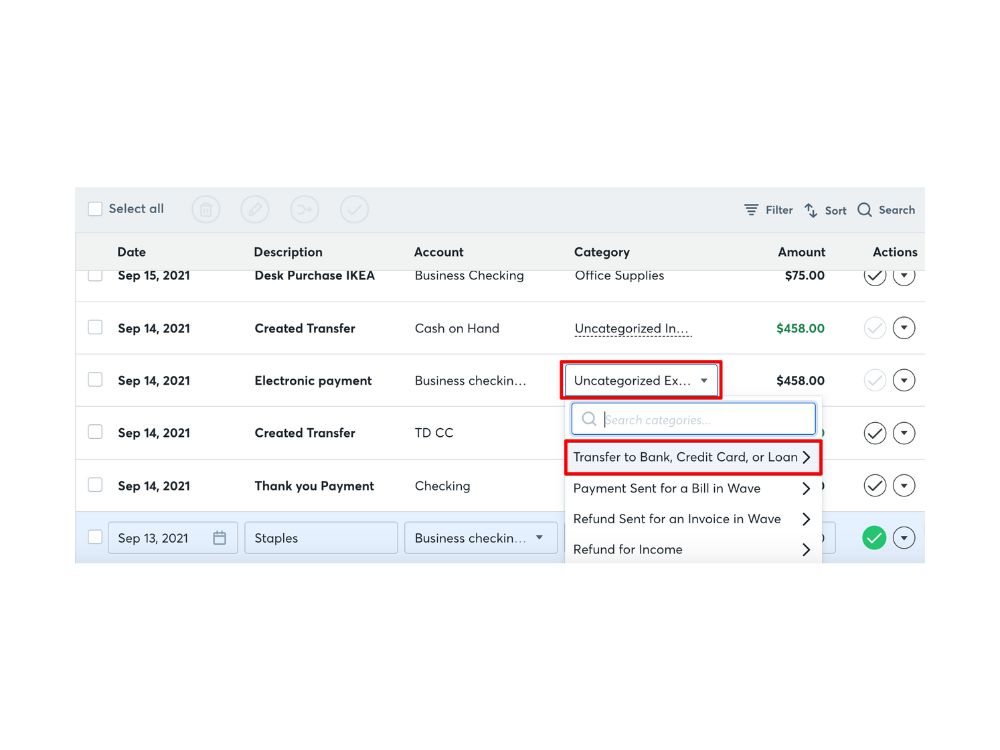Open actions menu for Cash on Hand transfer

pyautogui.click(x=904, y=328)
